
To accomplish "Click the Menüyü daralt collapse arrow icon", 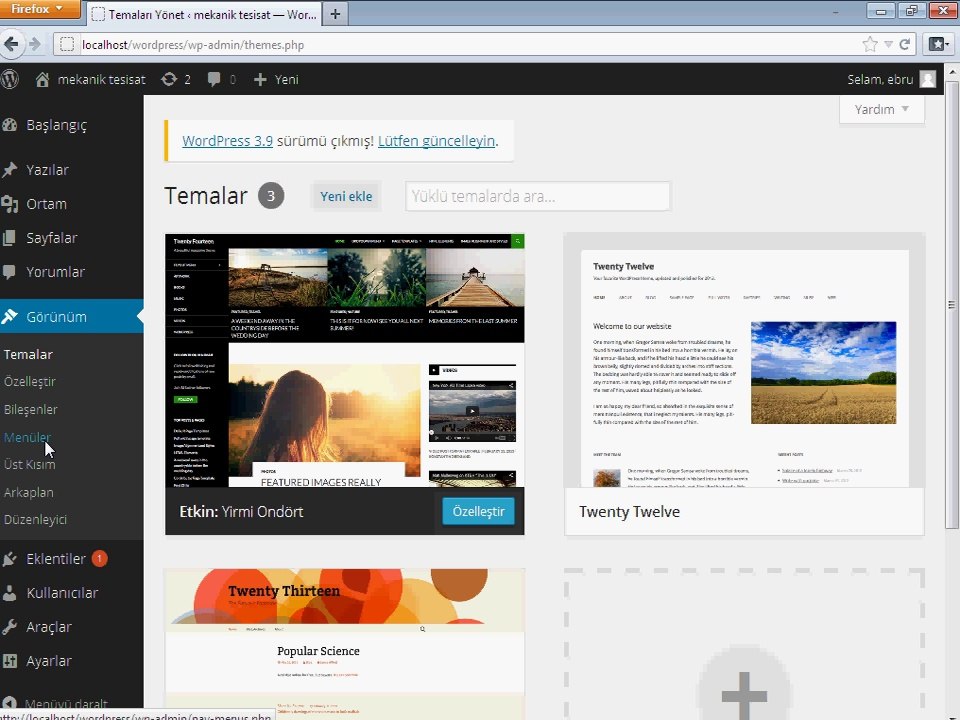I will pos(9,703).
